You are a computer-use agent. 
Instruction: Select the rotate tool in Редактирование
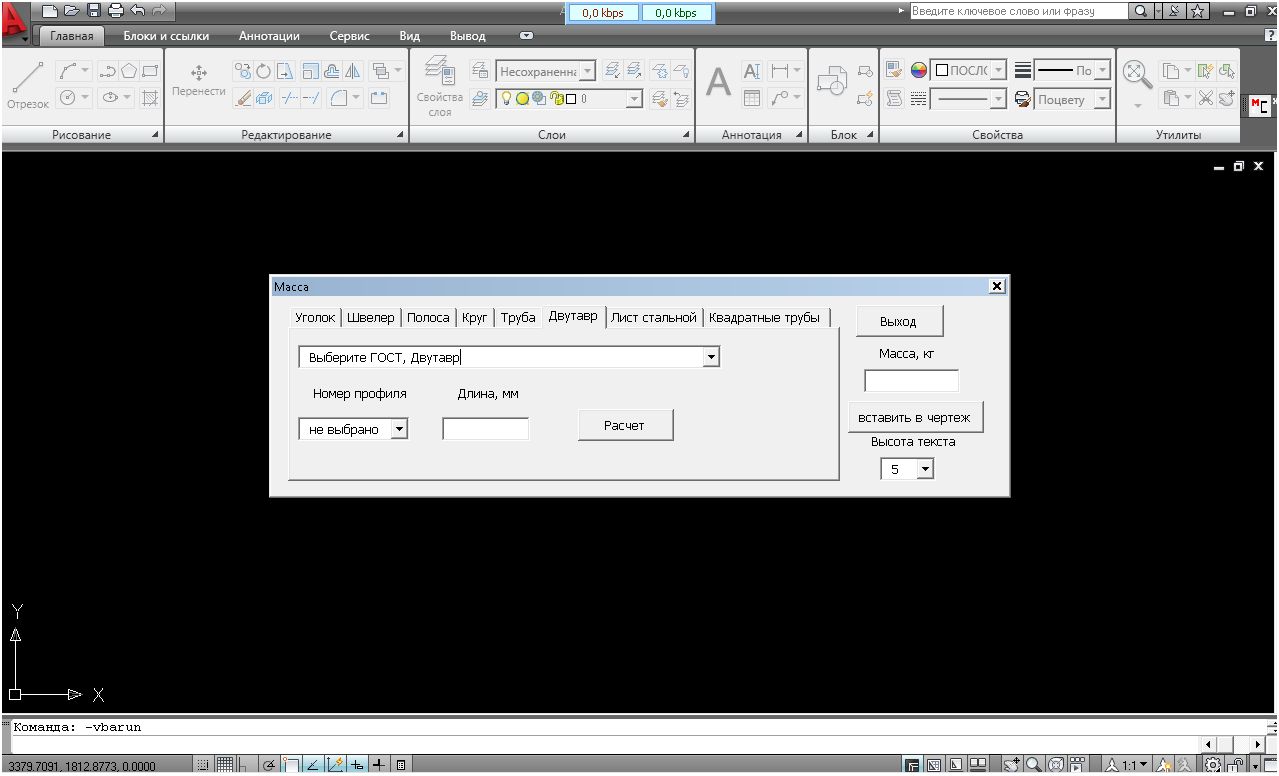(x=264, y=71)
